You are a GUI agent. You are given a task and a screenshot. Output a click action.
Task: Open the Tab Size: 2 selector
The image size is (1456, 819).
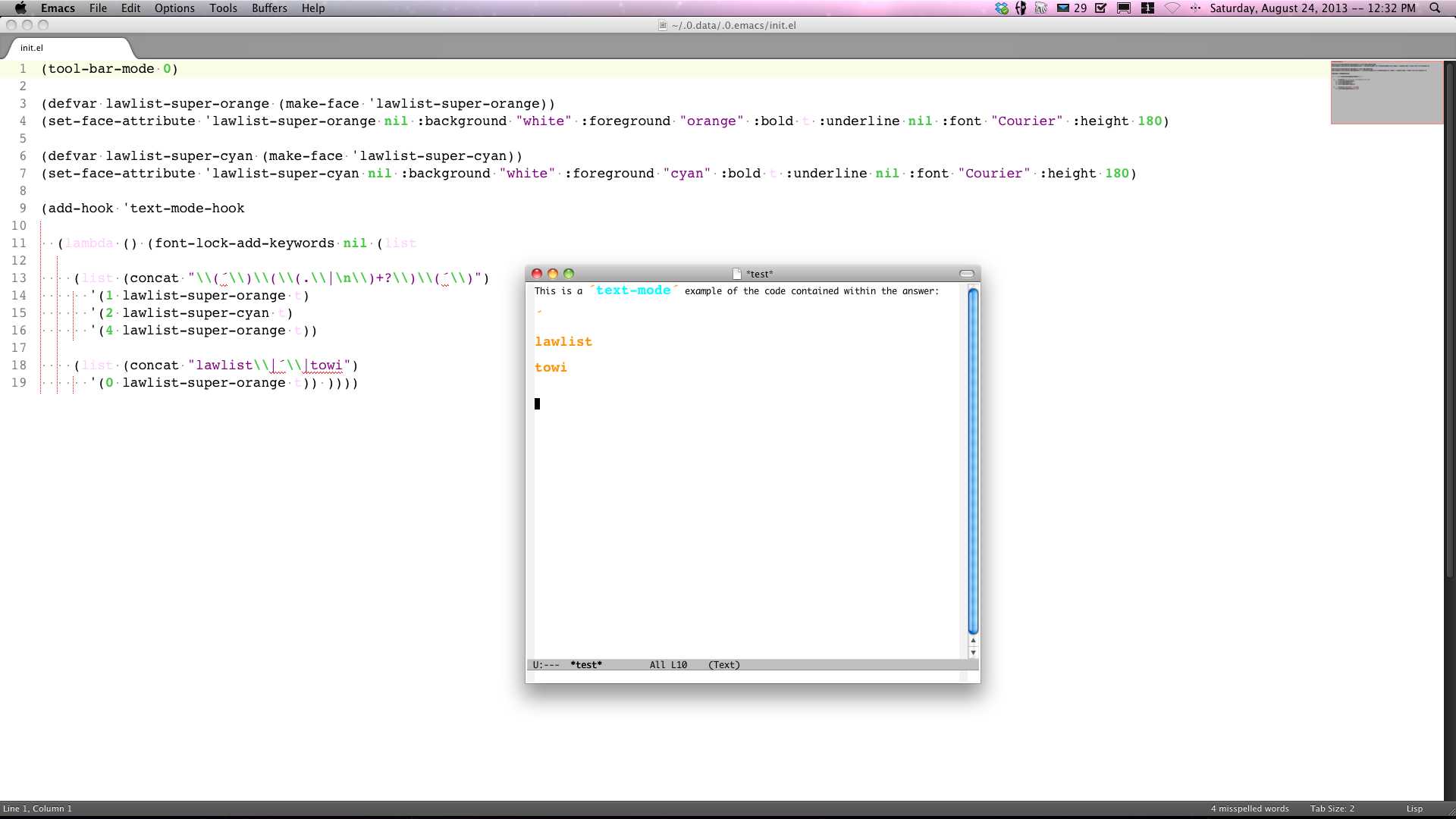[1332, 808]
